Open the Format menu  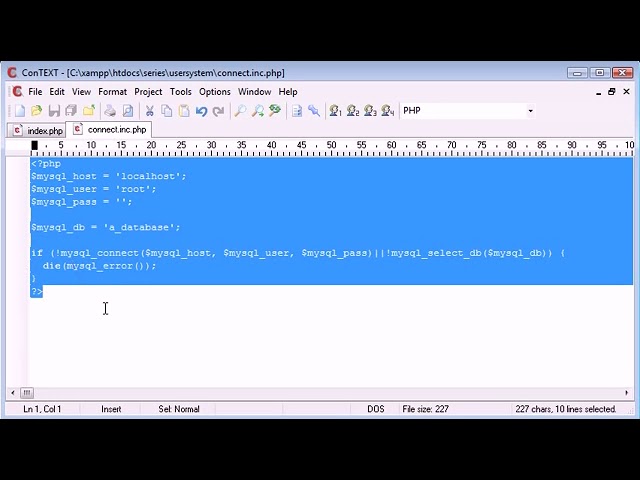point(112,91)
